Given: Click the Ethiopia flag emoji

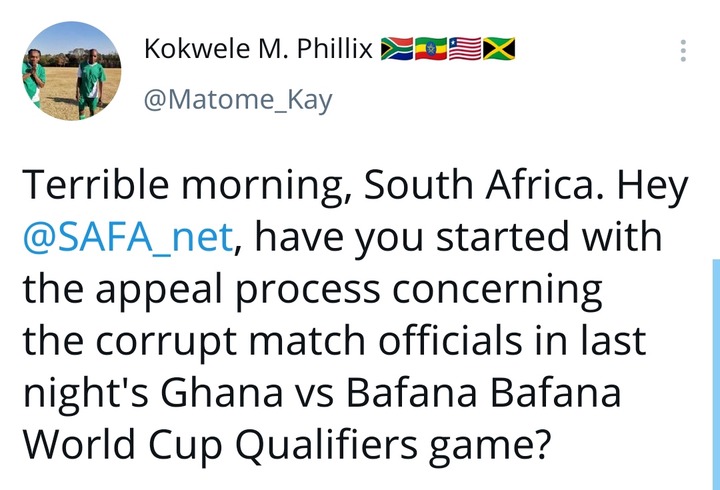Looking at the screenshot, I should [x=430, y=47].
